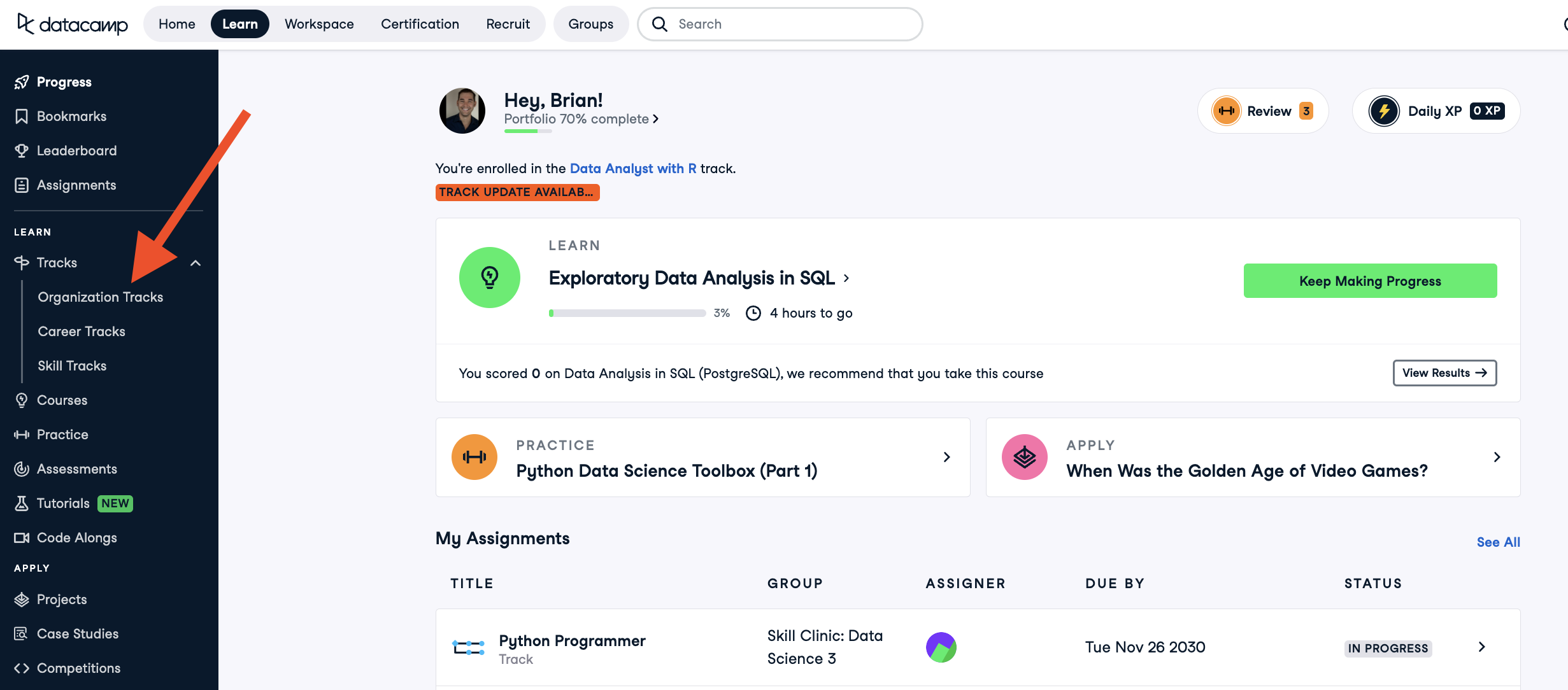This screenshot has height=690, width=1568.
Task: Click the Code Alongs video icon
Action: pyautogui.click(x=22, y=538)
